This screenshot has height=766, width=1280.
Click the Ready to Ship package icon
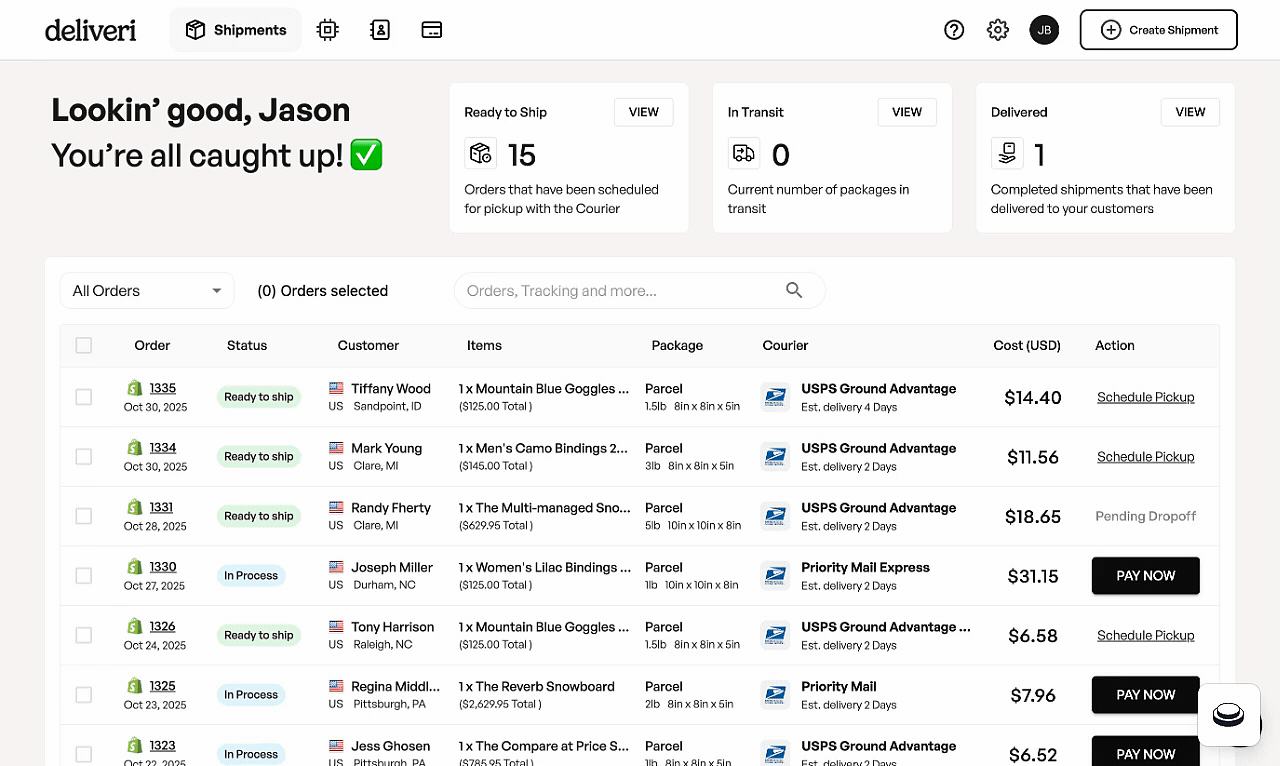[481, 153]
